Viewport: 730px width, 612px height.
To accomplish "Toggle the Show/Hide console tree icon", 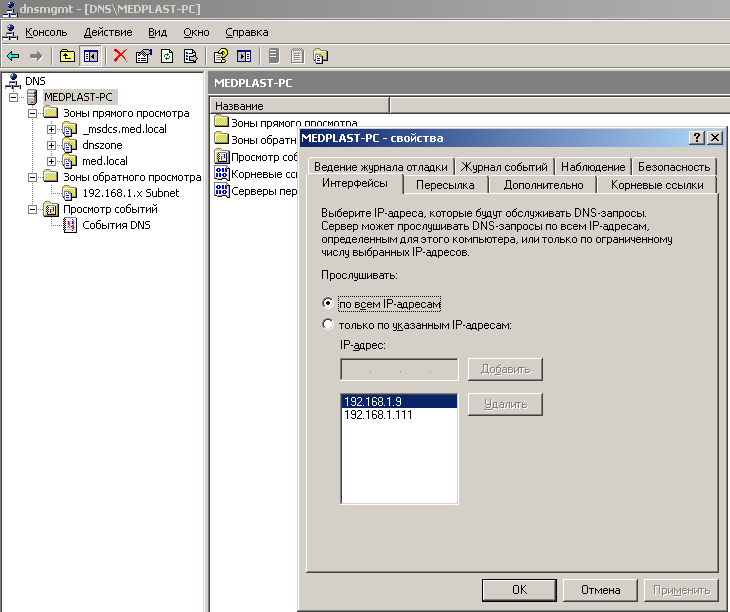I will [90, 56].
